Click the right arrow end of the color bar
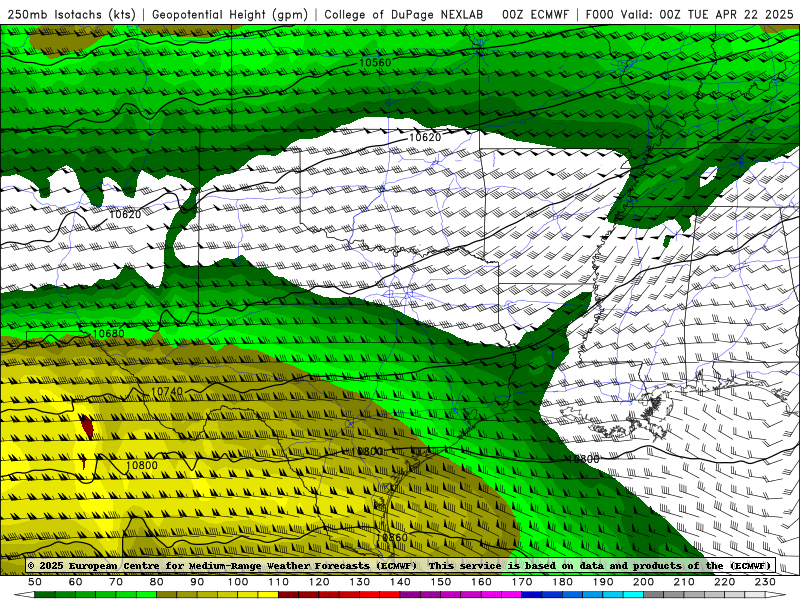800x600 pixels. click(x=776, y=594)
